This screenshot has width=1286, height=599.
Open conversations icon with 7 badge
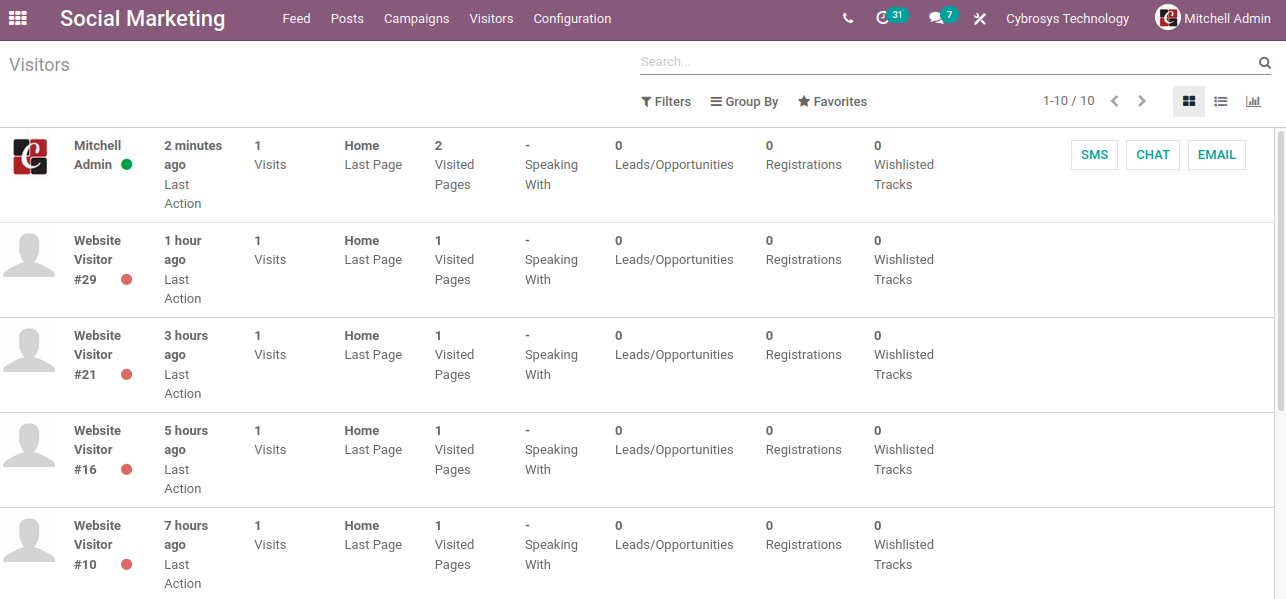click(x=936, y=19)
